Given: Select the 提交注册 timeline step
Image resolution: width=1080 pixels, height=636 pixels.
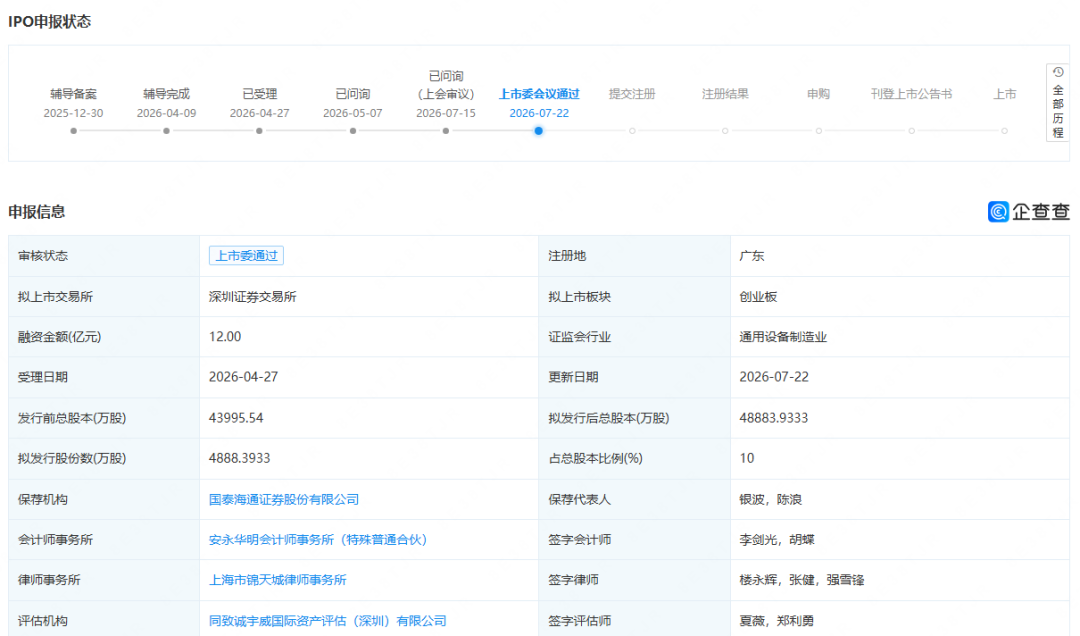Looking at the screenshot, I should [632, 94].
